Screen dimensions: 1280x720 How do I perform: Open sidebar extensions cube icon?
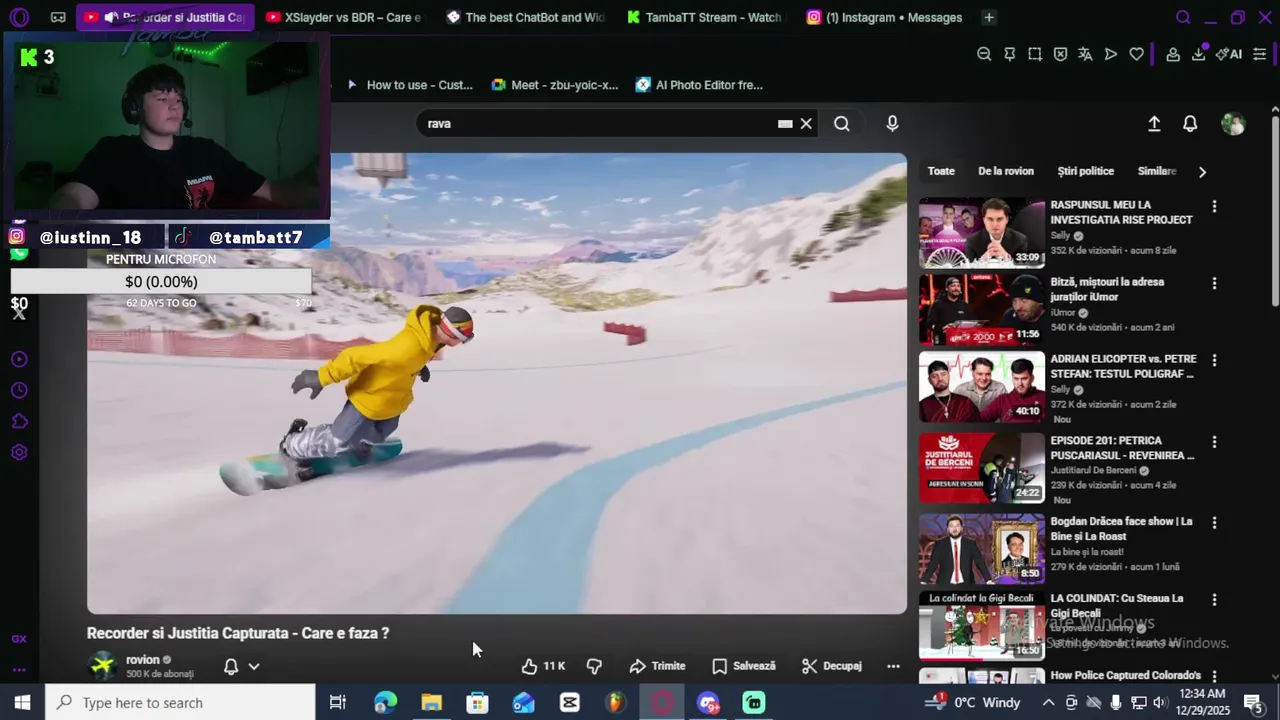(x=19, y=421)
